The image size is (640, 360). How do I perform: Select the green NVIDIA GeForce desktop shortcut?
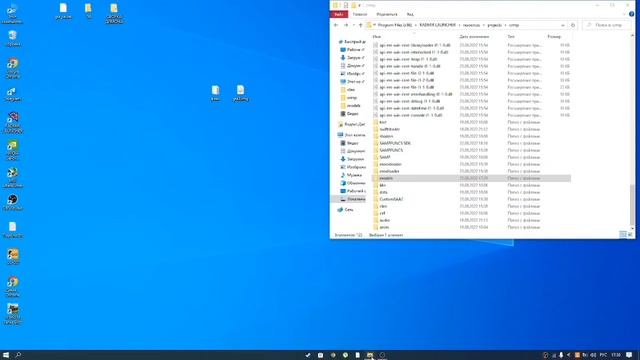(13, 149)
